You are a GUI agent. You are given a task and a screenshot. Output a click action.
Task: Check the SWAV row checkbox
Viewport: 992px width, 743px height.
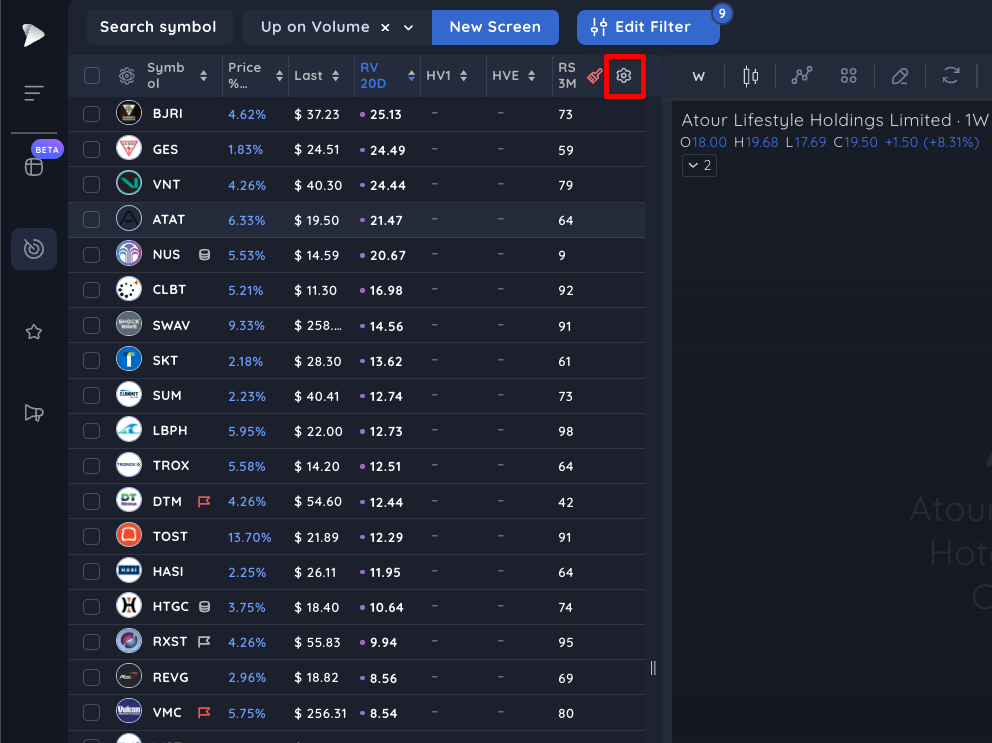(92, 325)
